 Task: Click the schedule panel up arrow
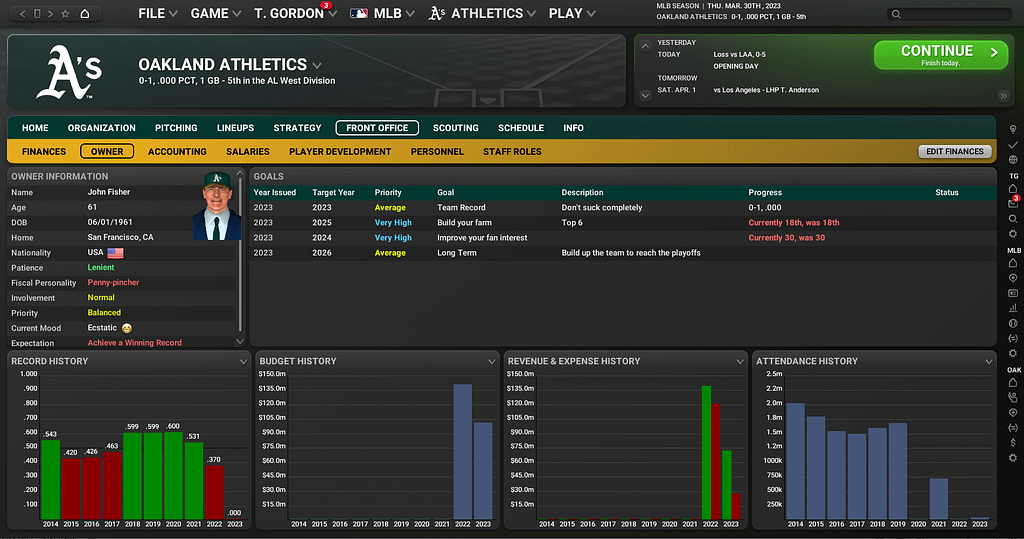[x=645, y=46]
